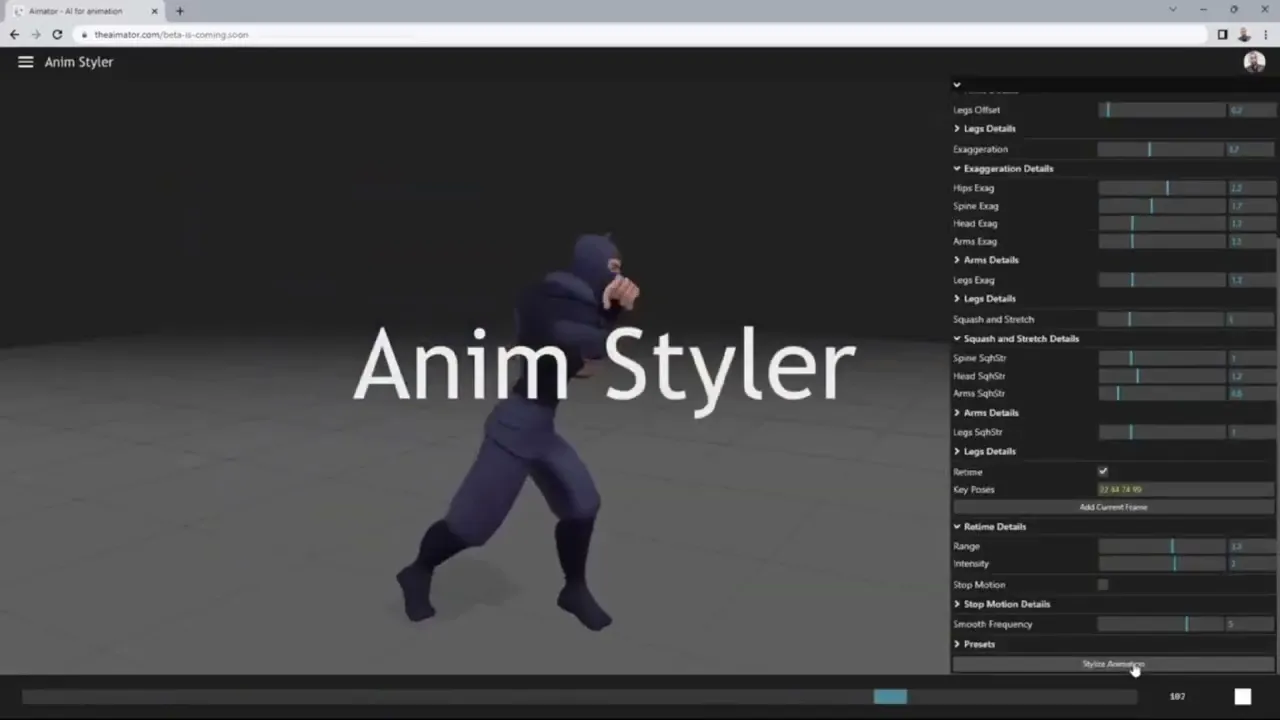Tick the Retime checkbox
The image size is (1280, 720).
point(1103,472)
